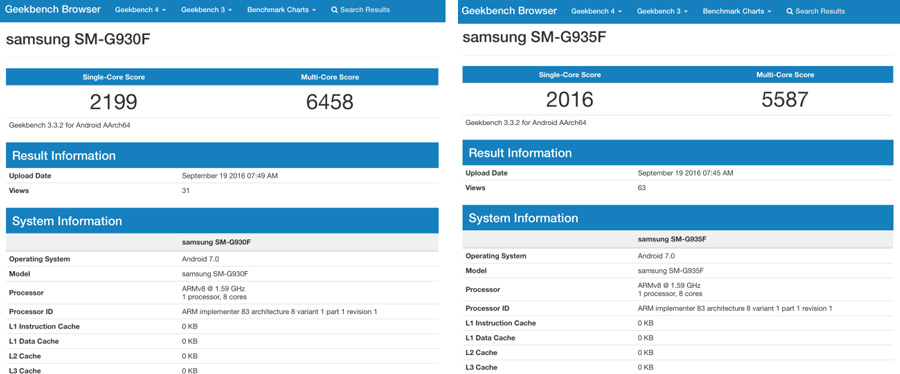Screen dimensions: 900x374
Task: Click L1 Data Cache label on SM-G935F page
Action: coord(489,338)
